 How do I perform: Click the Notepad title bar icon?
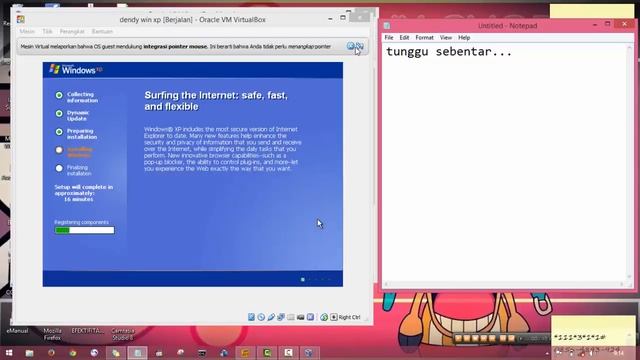[387, 26]
